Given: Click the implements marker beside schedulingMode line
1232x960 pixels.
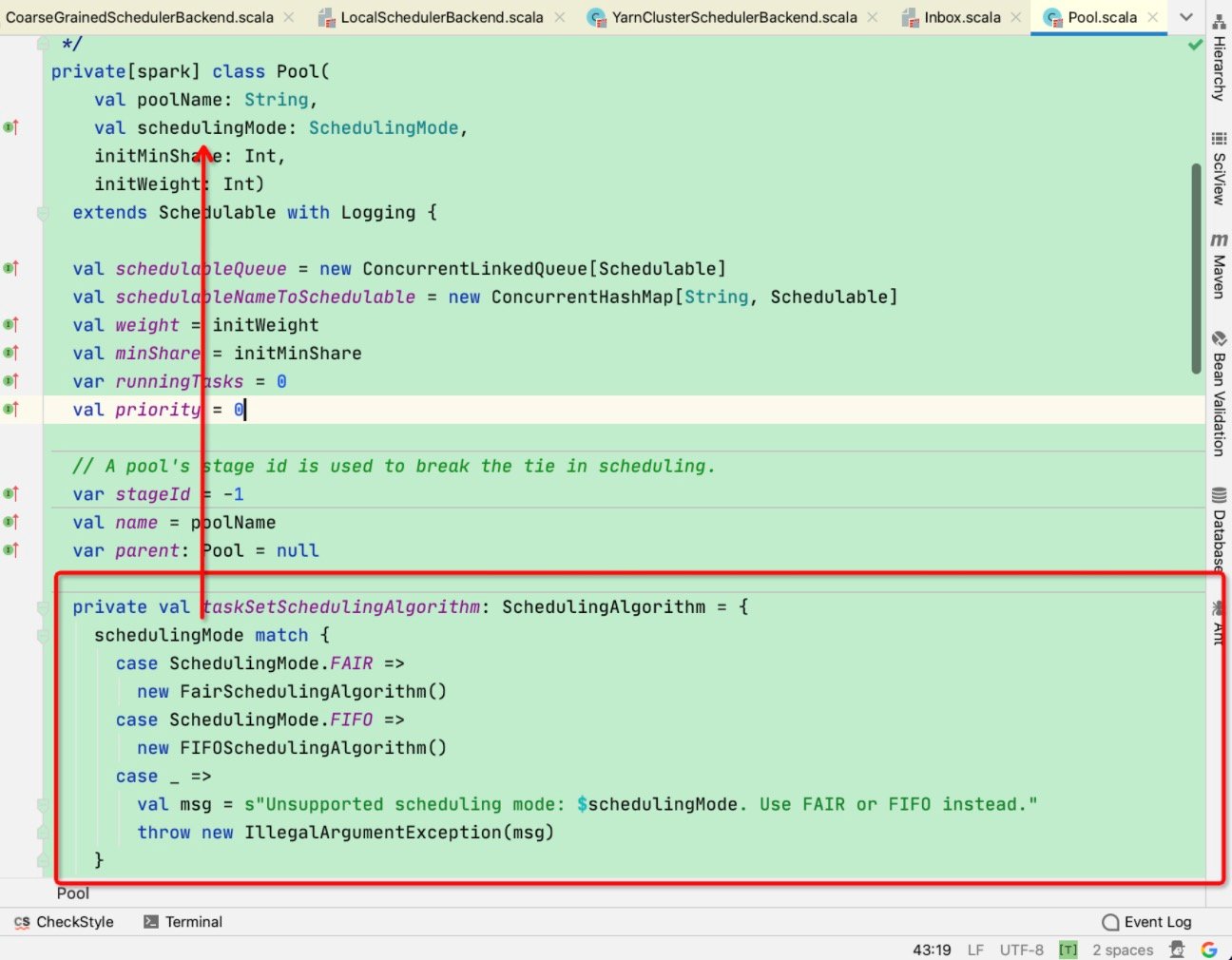Looking at the screenshot, I should coord(10,127).
